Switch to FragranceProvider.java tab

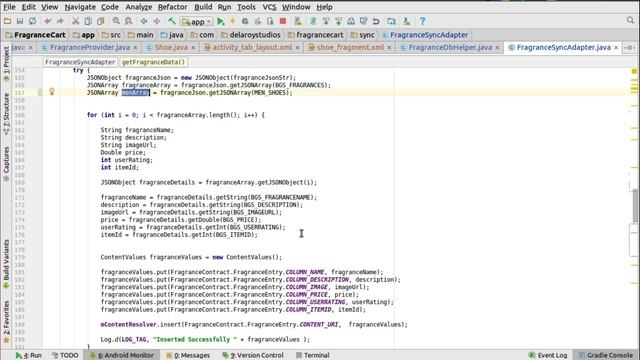[x=89, y=47]
